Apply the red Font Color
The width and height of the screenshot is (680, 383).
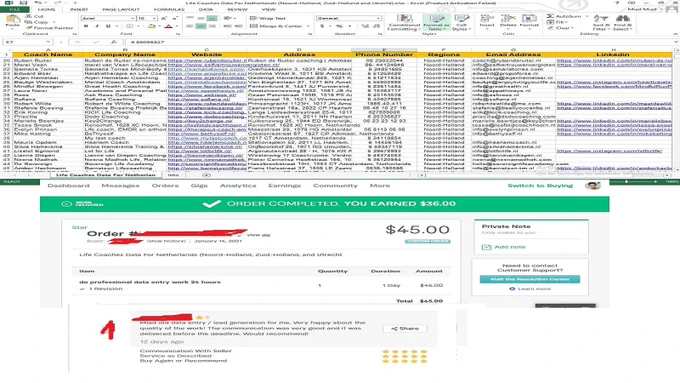point(169,26)
